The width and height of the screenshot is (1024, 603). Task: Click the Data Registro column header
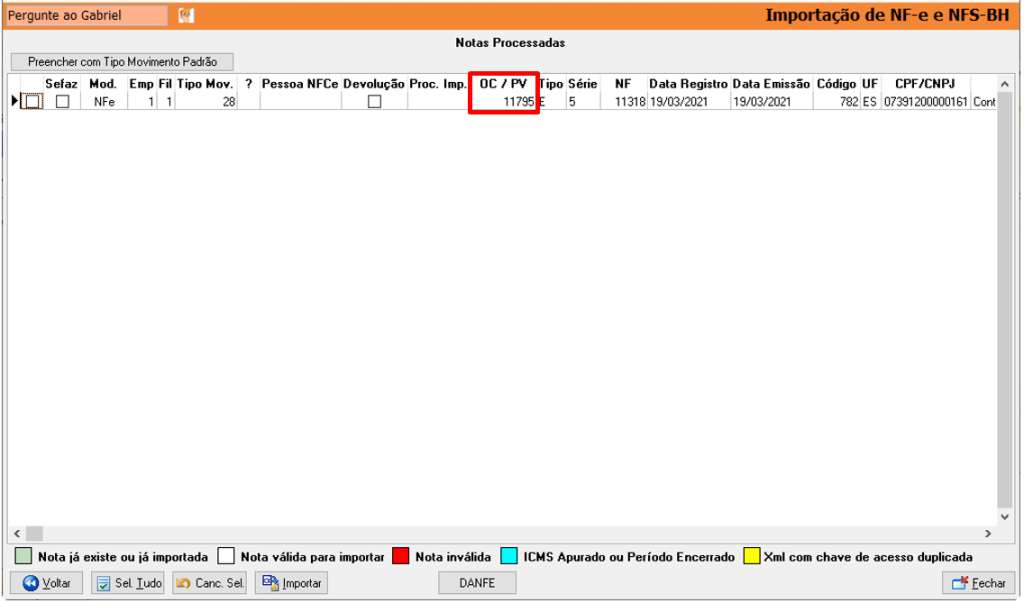(688, 84)
